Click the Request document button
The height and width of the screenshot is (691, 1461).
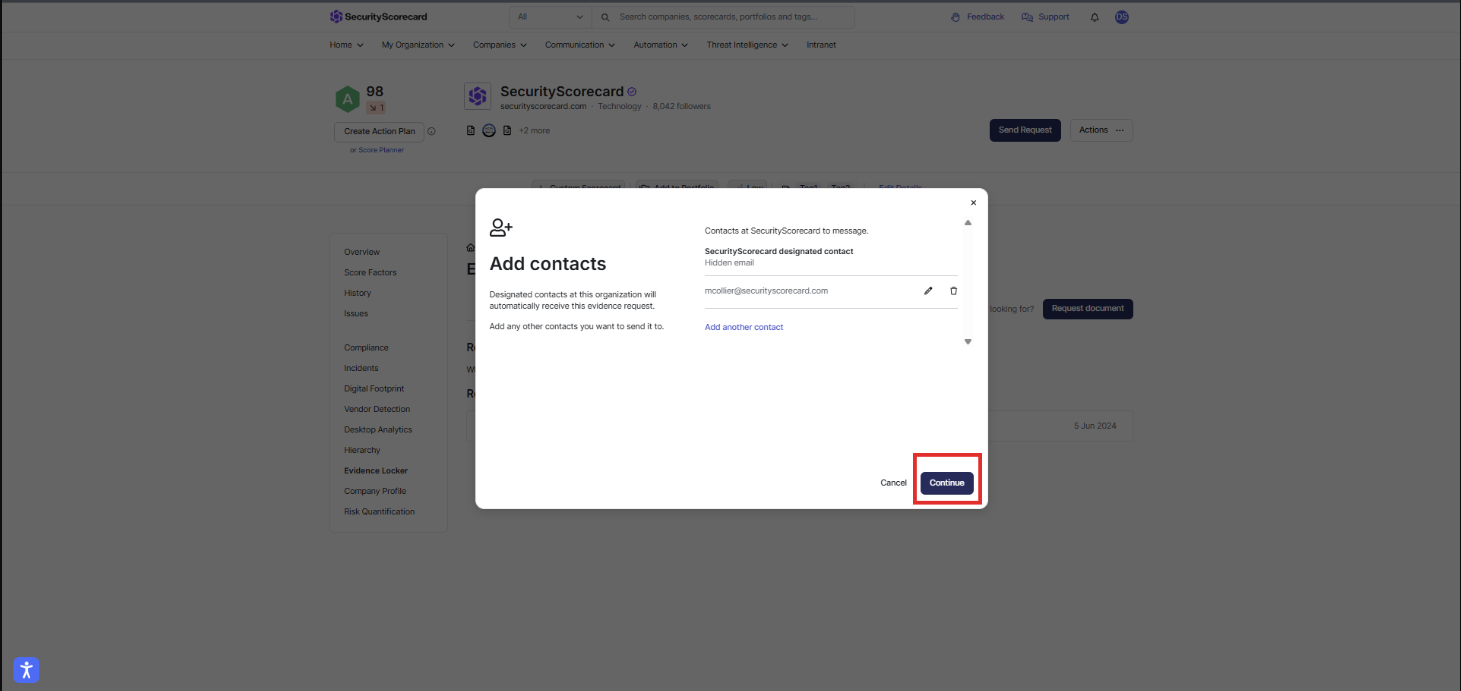(1087, 308)
